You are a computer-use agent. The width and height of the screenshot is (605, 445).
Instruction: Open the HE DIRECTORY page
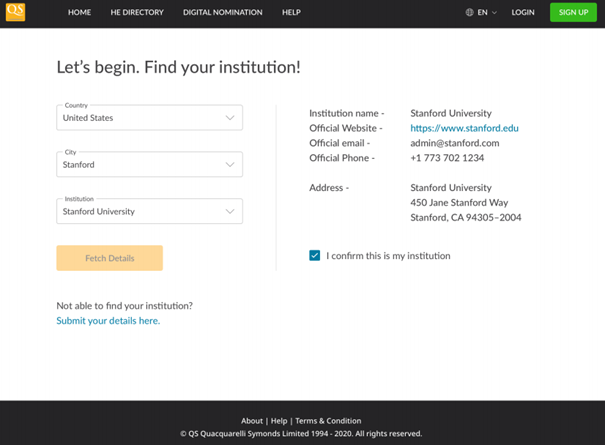[x=137, y=13]
